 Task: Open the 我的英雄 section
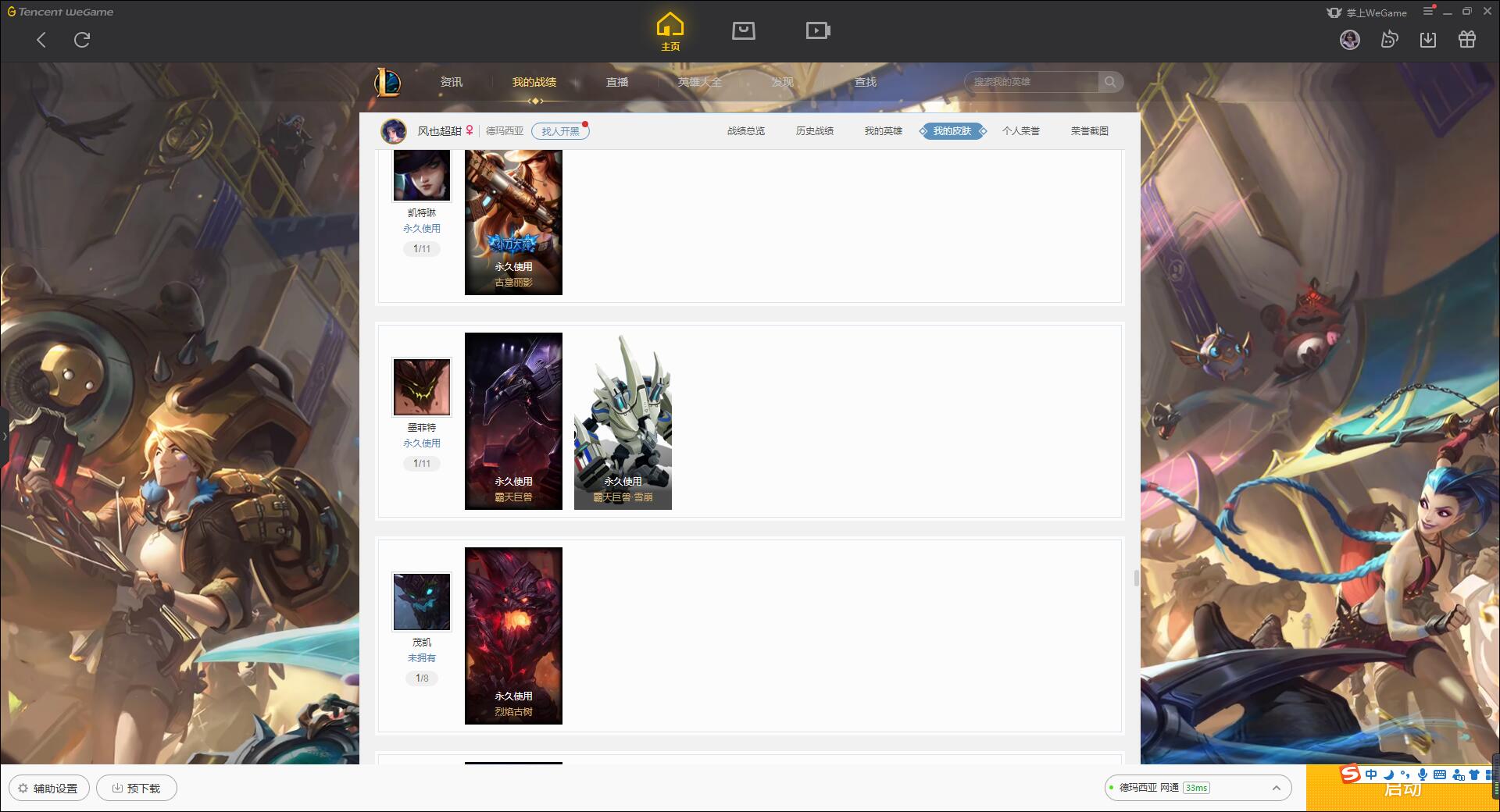[884, 131]
